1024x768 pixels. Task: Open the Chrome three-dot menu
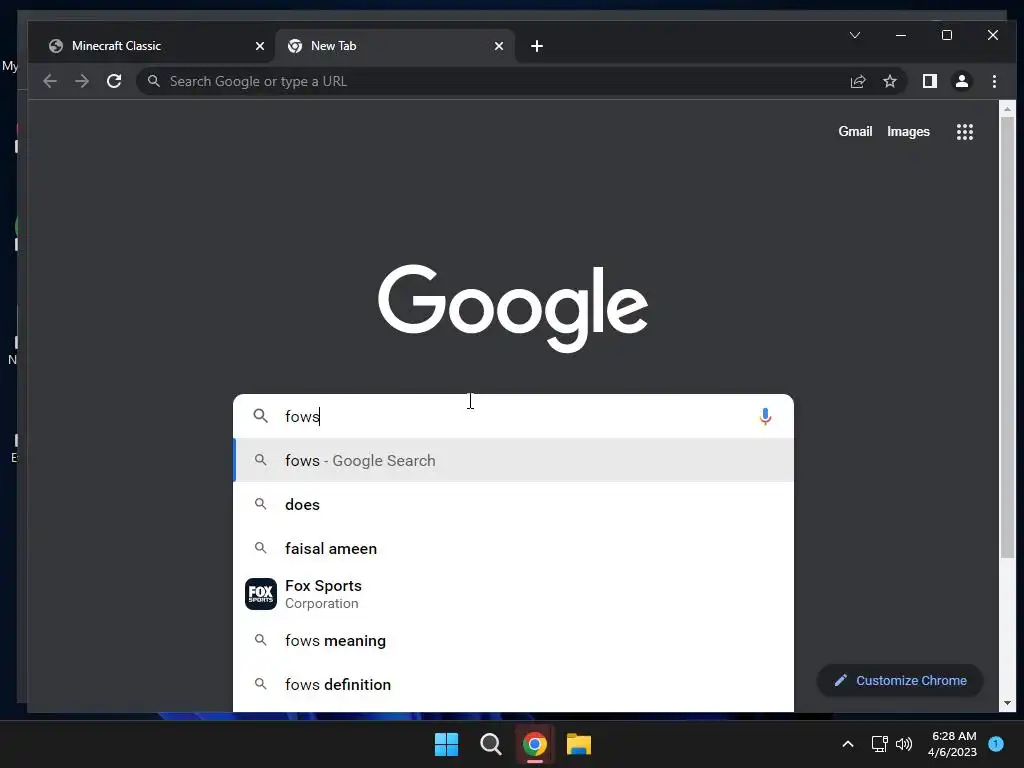tap(994, 82)
